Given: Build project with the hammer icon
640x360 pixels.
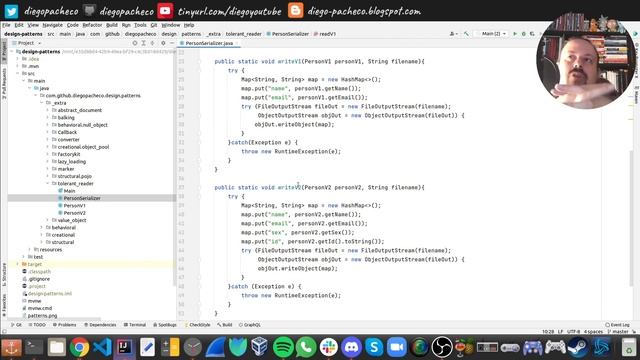Looking at the screenshot, I should pyautogui.click(x=466, y=34).
